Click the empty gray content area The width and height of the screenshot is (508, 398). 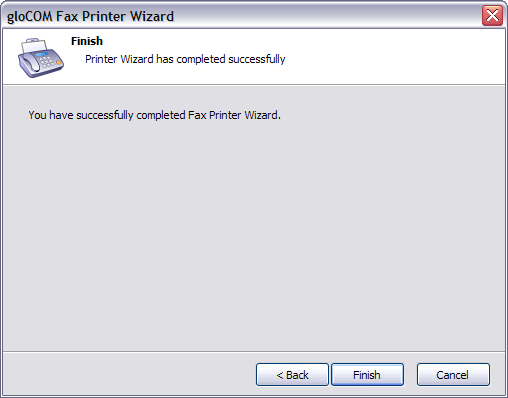(253, 233)
